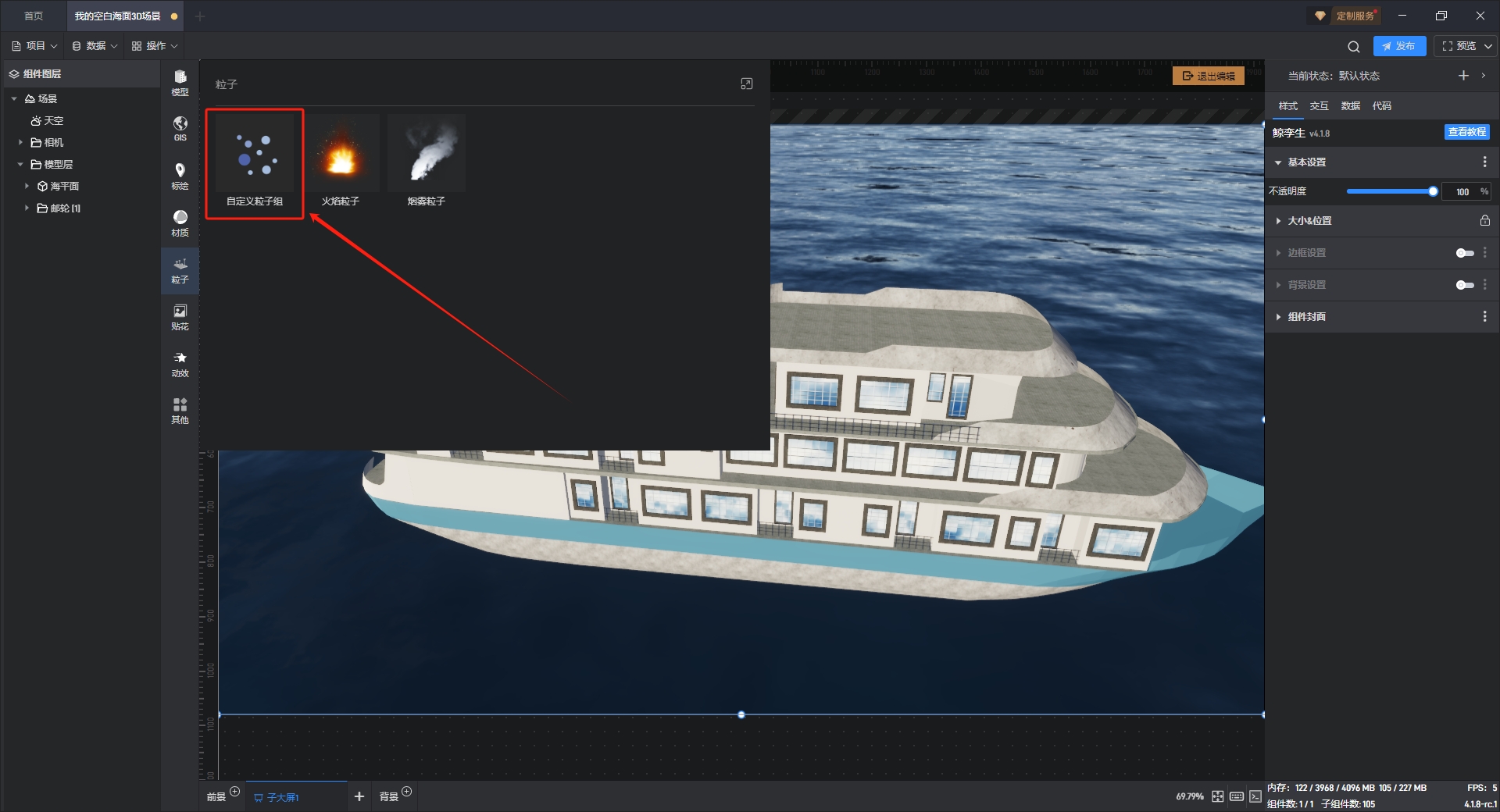Expand the particle panel with the pop-out icon
1500x812 pixels.
[747, 84]
